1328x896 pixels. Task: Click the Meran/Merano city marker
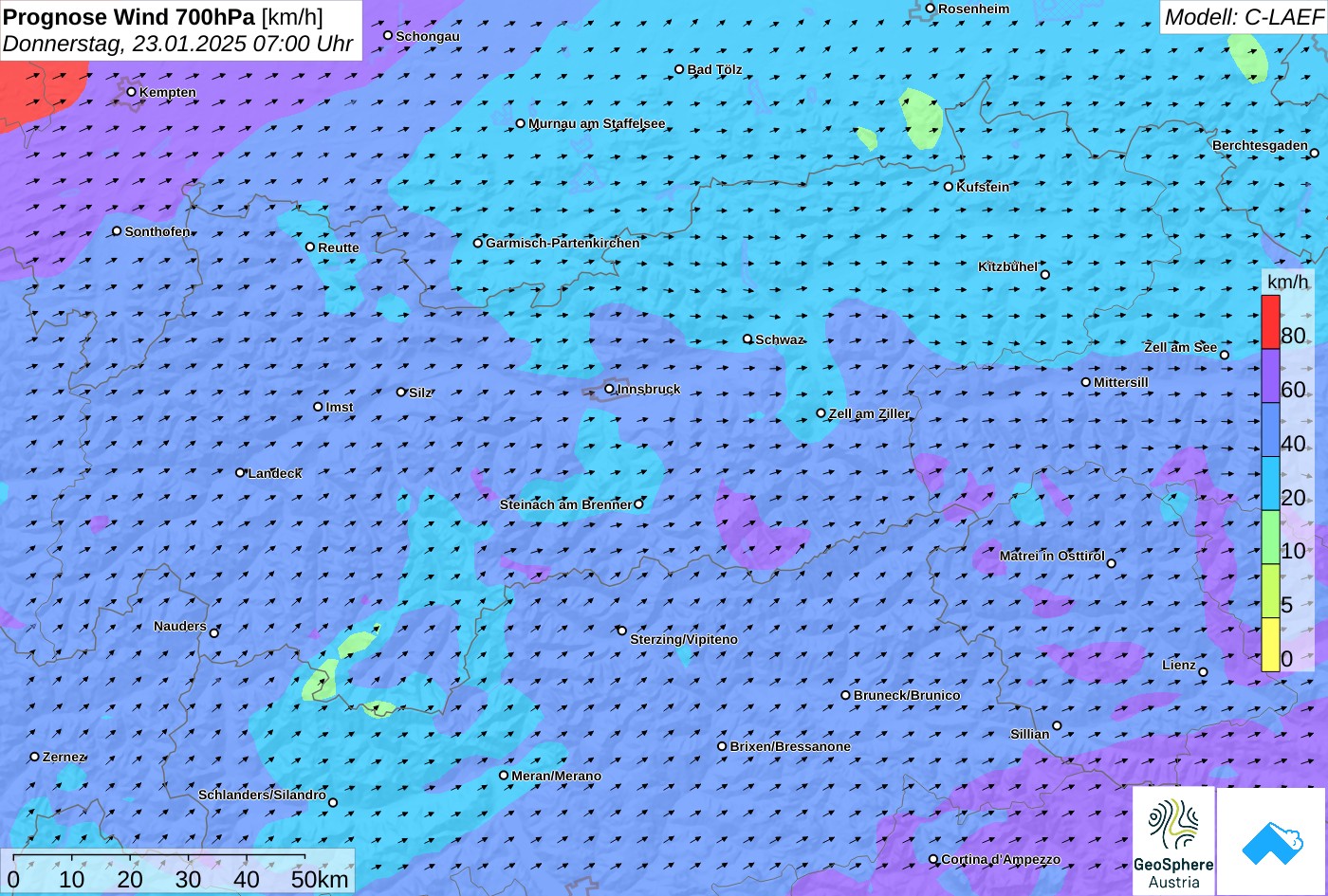504,776
